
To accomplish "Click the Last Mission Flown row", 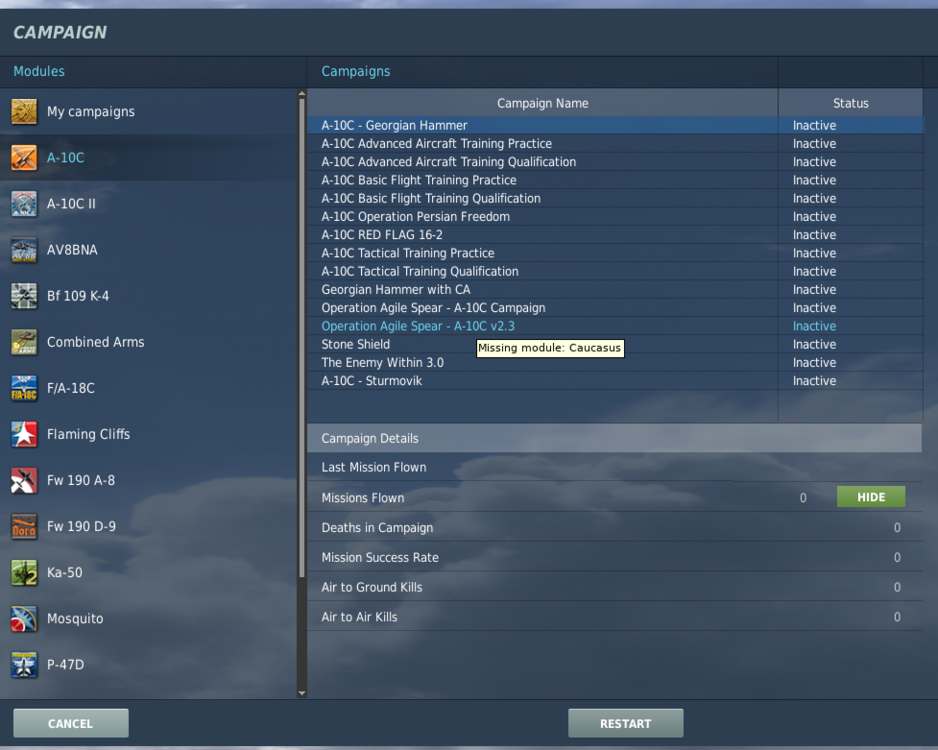I will click(614, 467).
